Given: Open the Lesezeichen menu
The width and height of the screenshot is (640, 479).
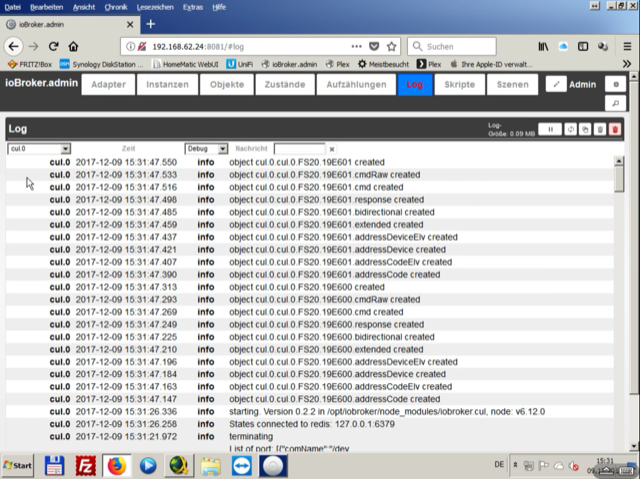Looking at the screenshot, I should coord(155,7).
